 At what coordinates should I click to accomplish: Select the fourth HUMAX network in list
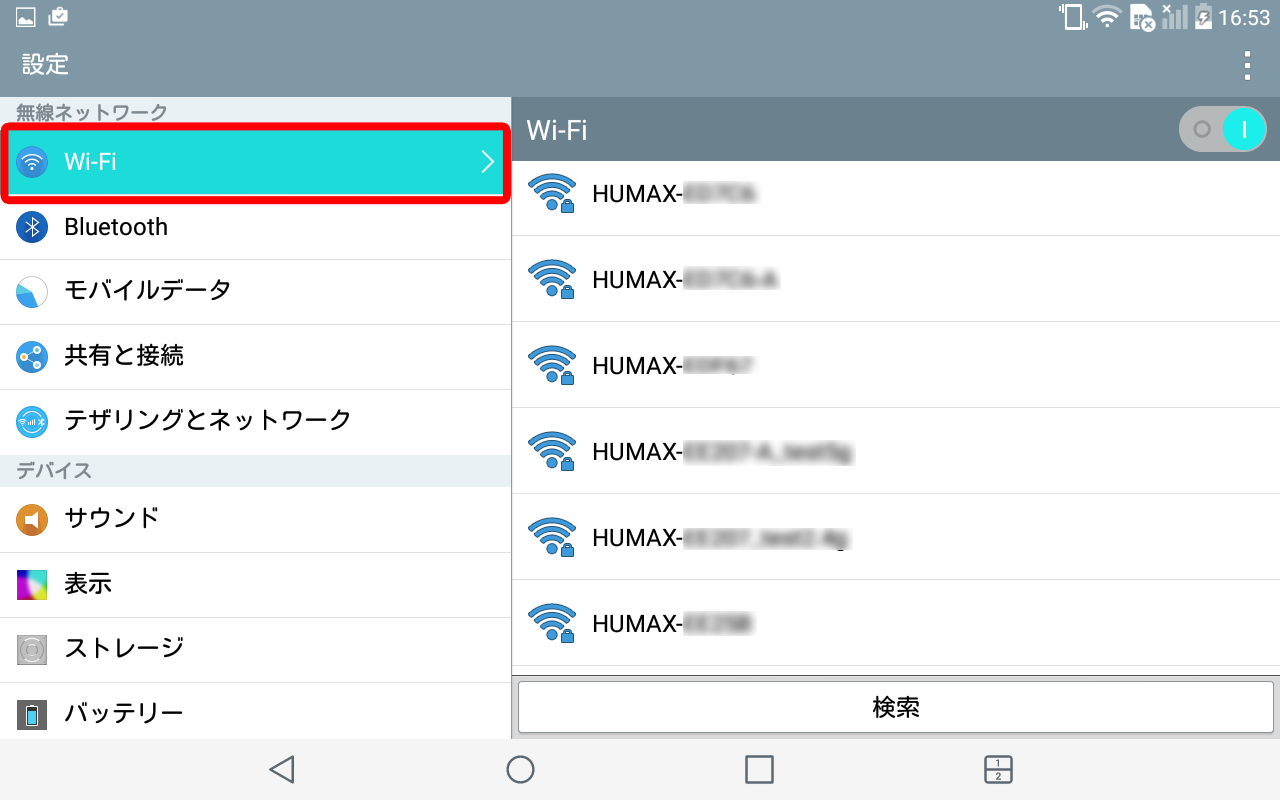click(896, 452)
